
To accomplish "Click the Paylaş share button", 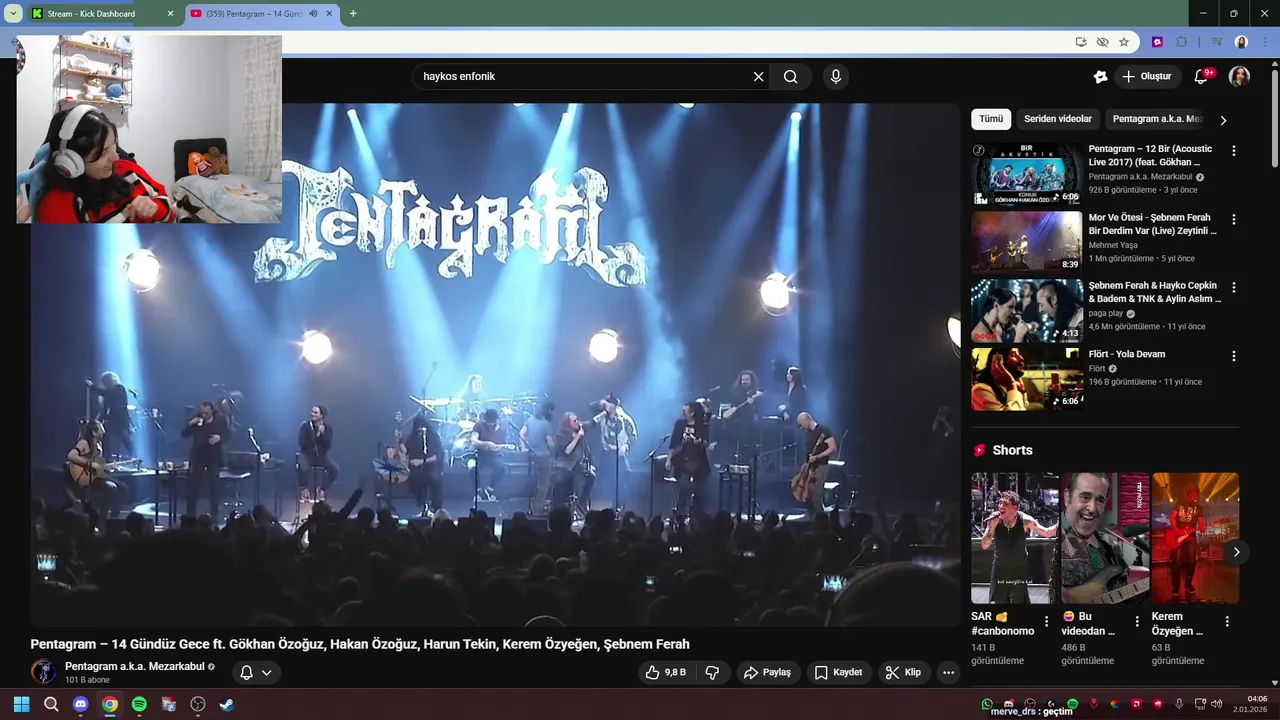I will 767,672.
